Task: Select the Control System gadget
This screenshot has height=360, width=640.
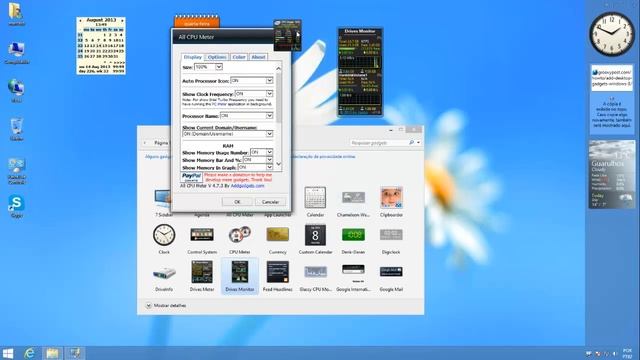Action: click(202, 239)
